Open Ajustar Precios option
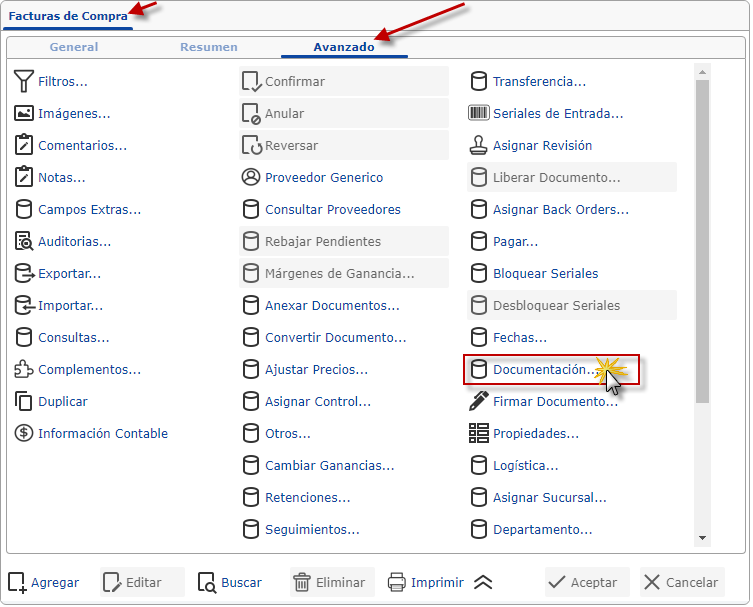Screen dimensions: 753x607 (x=305, y=369)
